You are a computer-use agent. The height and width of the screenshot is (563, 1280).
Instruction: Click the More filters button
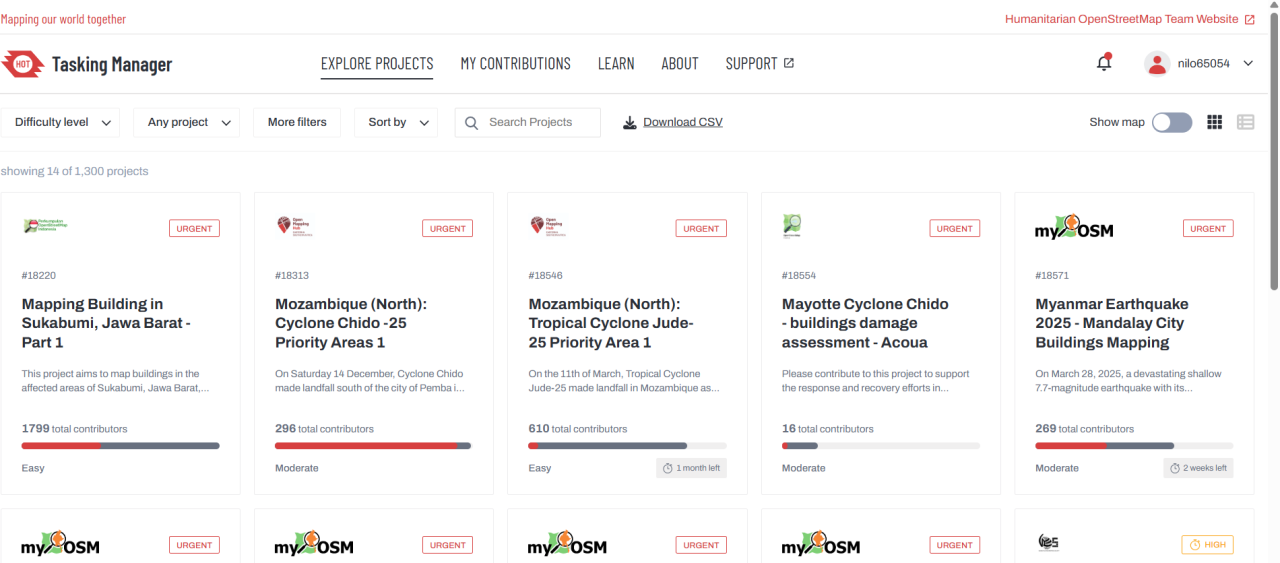click(x=297, y=122)
